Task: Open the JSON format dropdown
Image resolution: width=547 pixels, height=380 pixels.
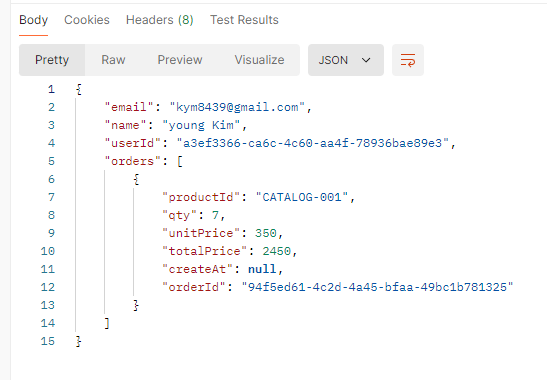Action: (346, 60)
